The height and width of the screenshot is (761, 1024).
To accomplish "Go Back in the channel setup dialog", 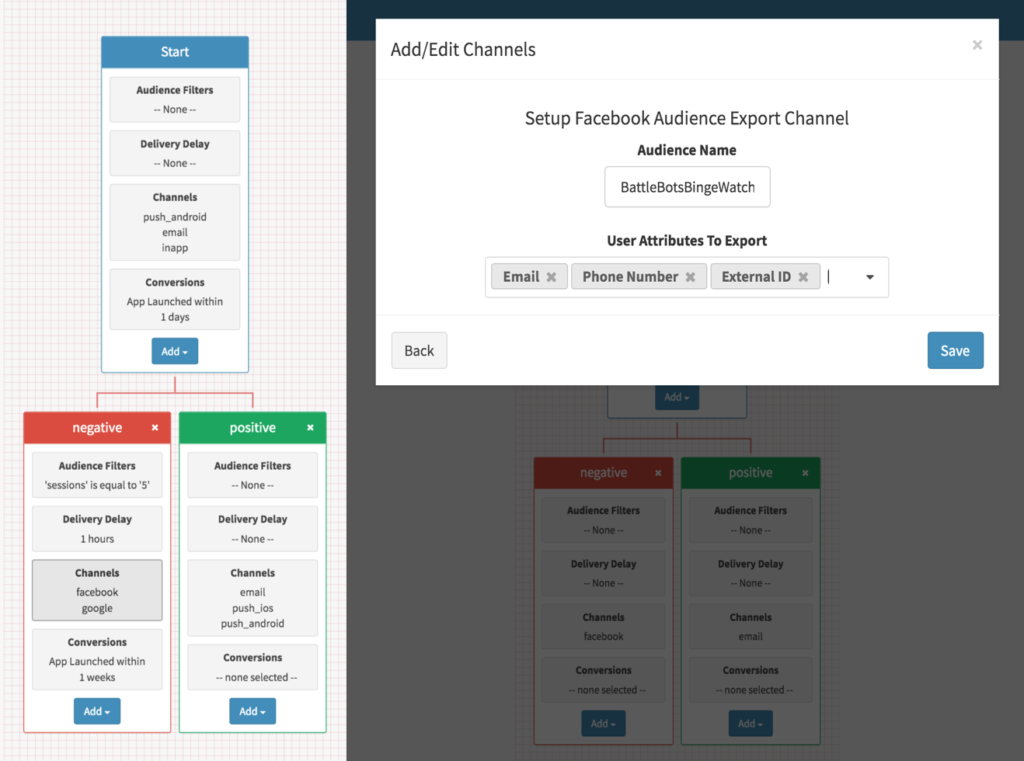I will pyautogui.click(x=419, y=351).
